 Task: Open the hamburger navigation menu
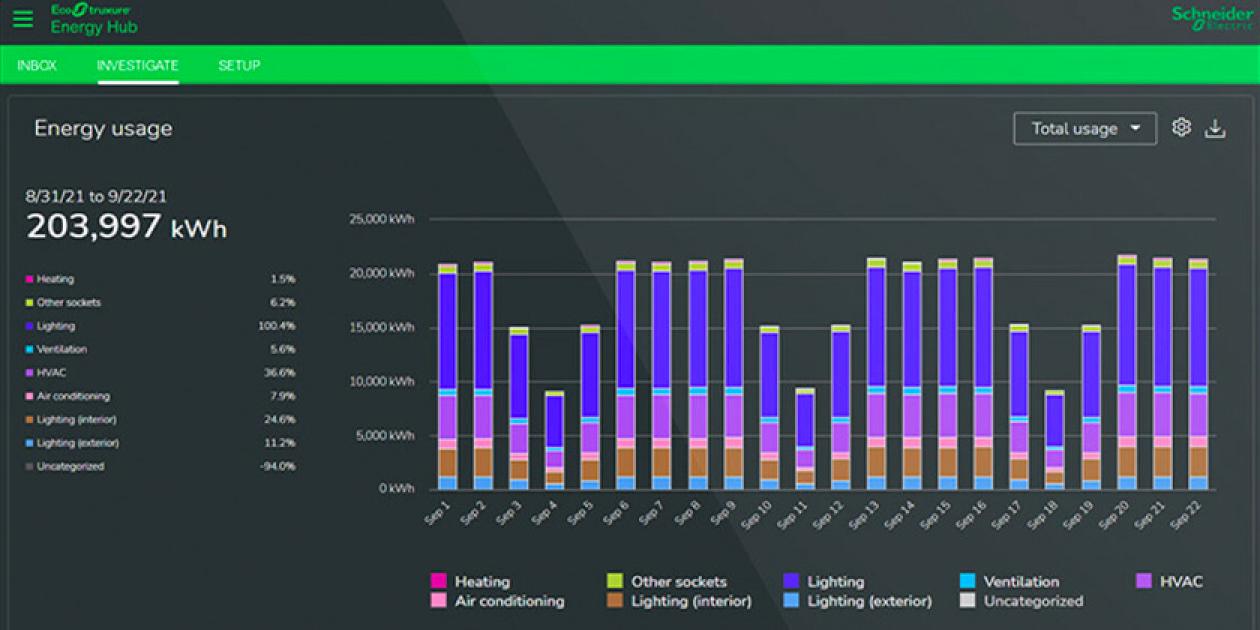pyautogui.click(x=23, y=19)
